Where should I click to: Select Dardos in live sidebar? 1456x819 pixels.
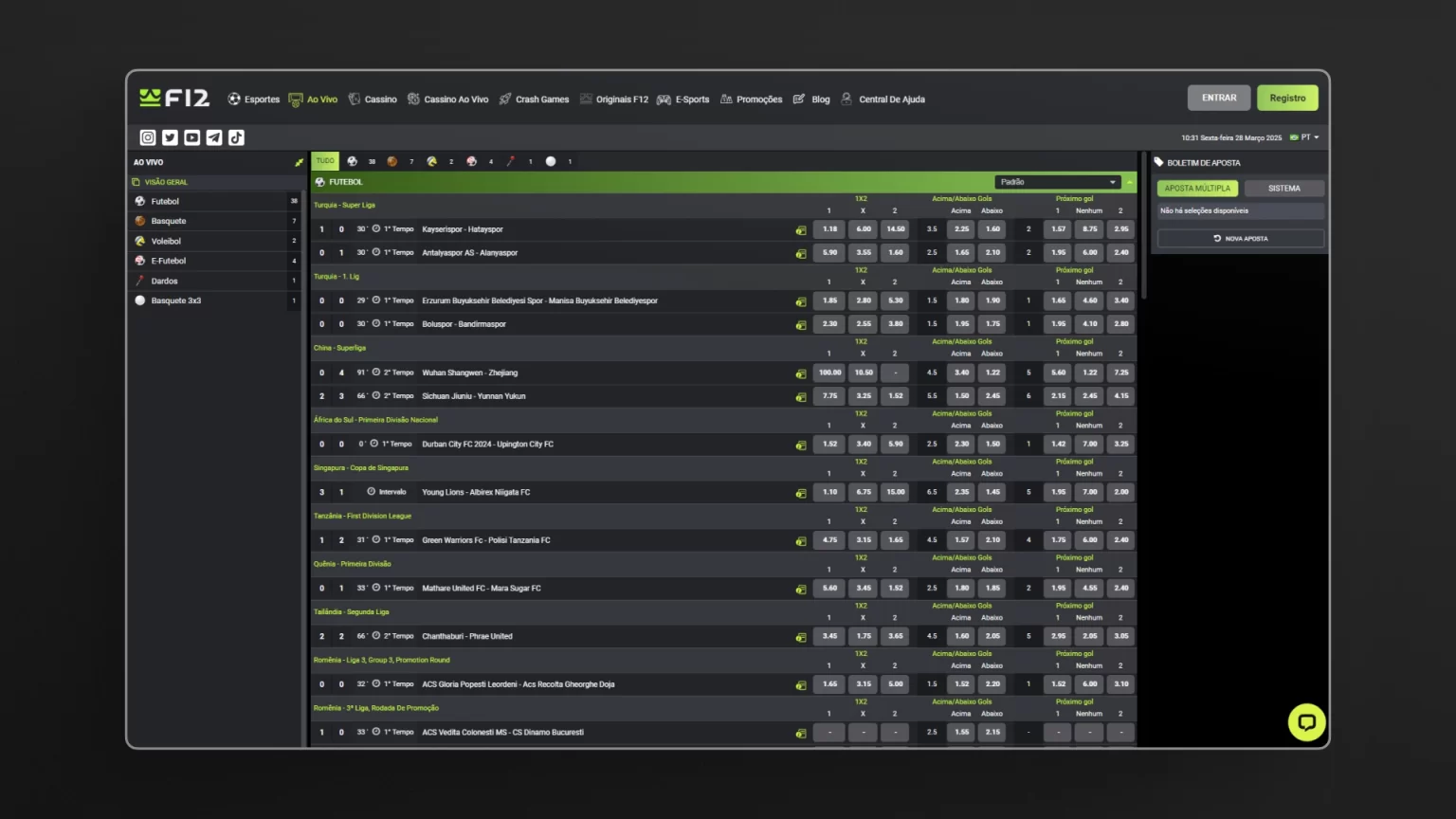click(216, 281)
